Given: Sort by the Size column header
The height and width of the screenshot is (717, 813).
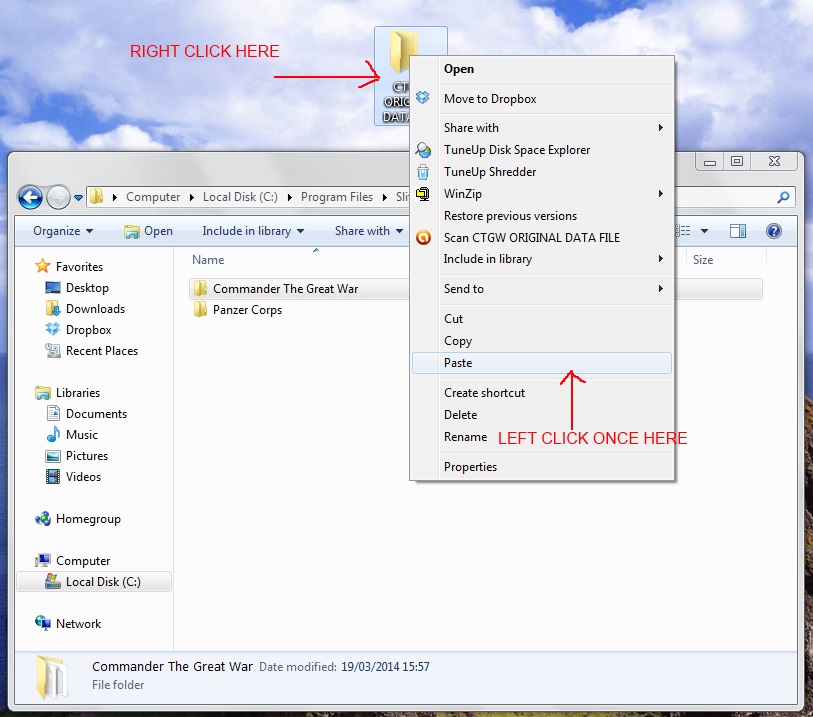Looking at the screenshot, I should pyautogui.click(x=703, y=260).
